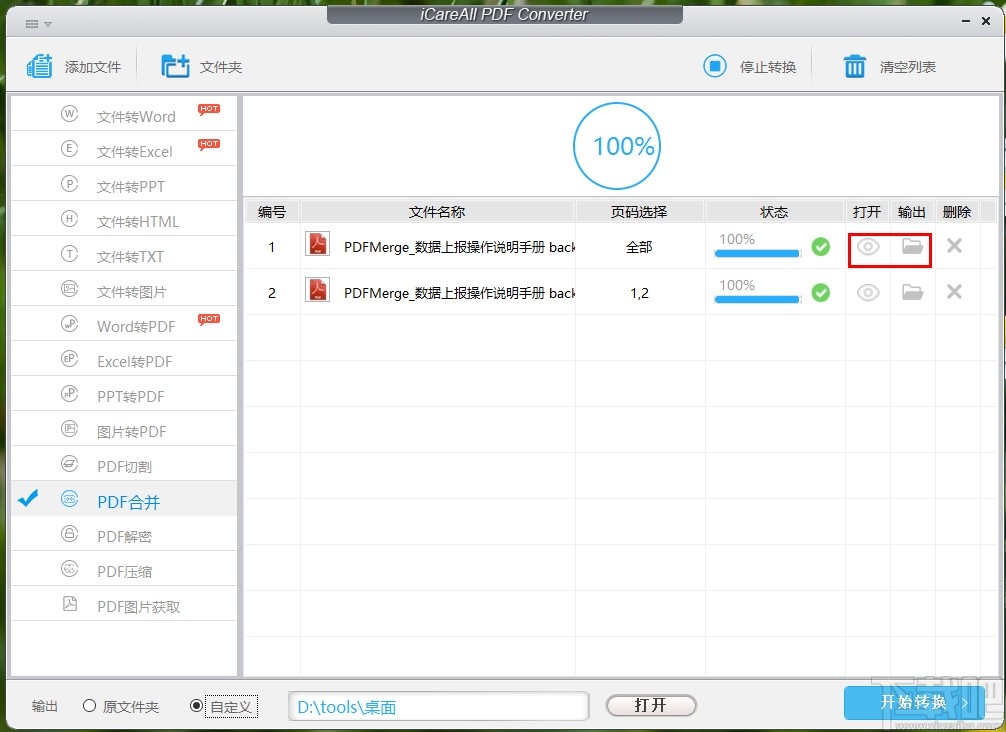Click the 文件转Excel E icon
1006x732 pixels.
(69, 149)
